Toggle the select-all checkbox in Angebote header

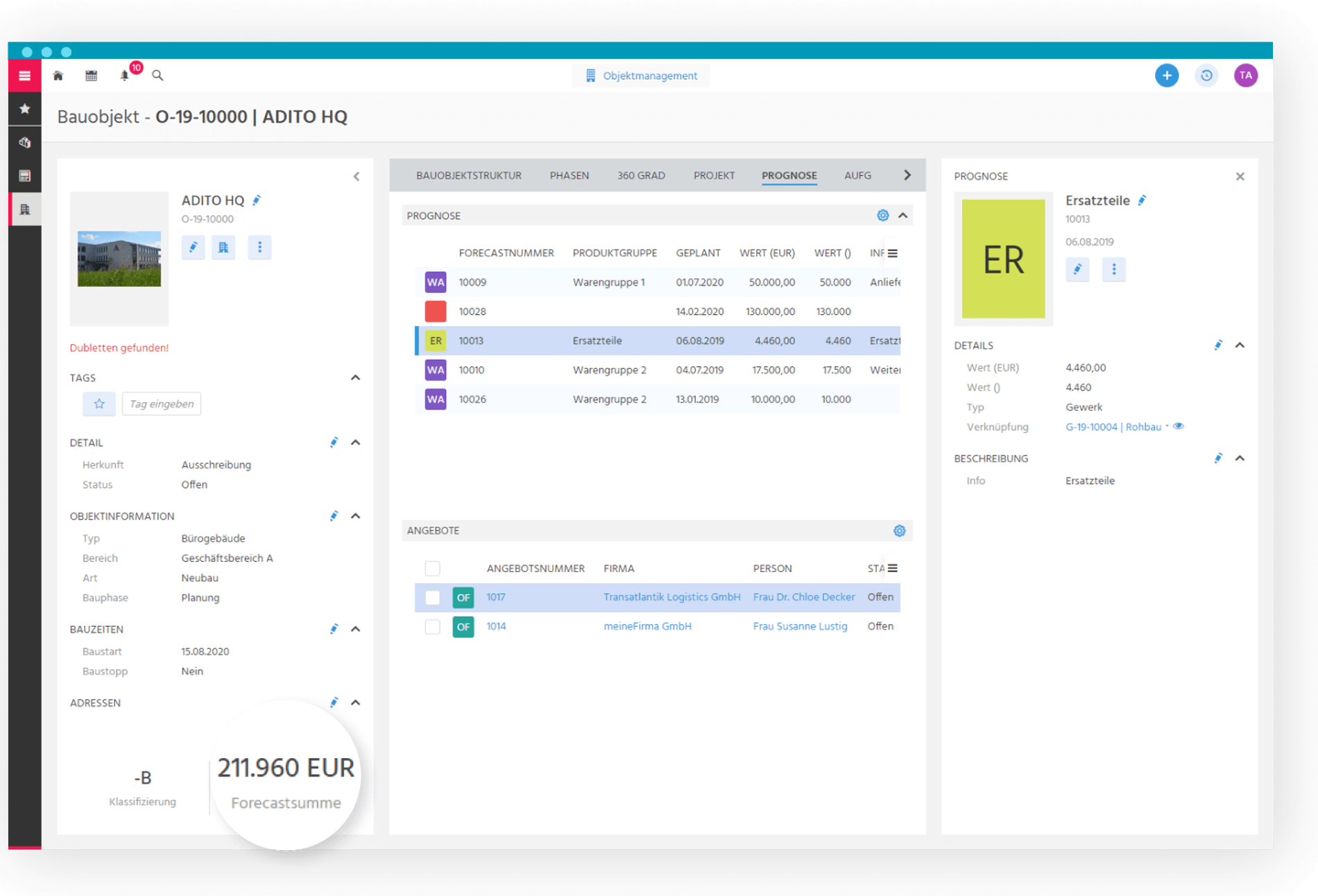pyautogui.click(x=432, y=569)
